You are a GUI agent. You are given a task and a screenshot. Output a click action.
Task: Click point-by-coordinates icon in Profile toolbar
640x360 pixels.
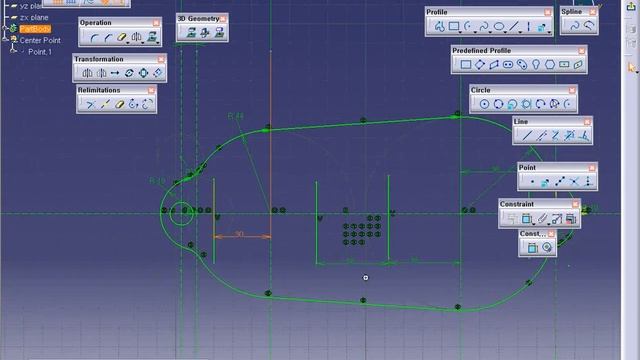tap(542, 27)
